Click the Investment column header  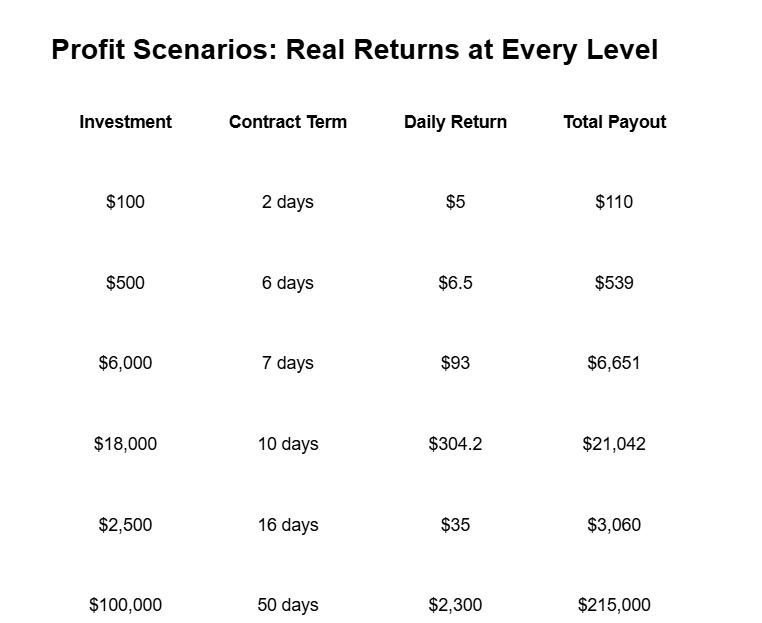click(x=125, y=122)
